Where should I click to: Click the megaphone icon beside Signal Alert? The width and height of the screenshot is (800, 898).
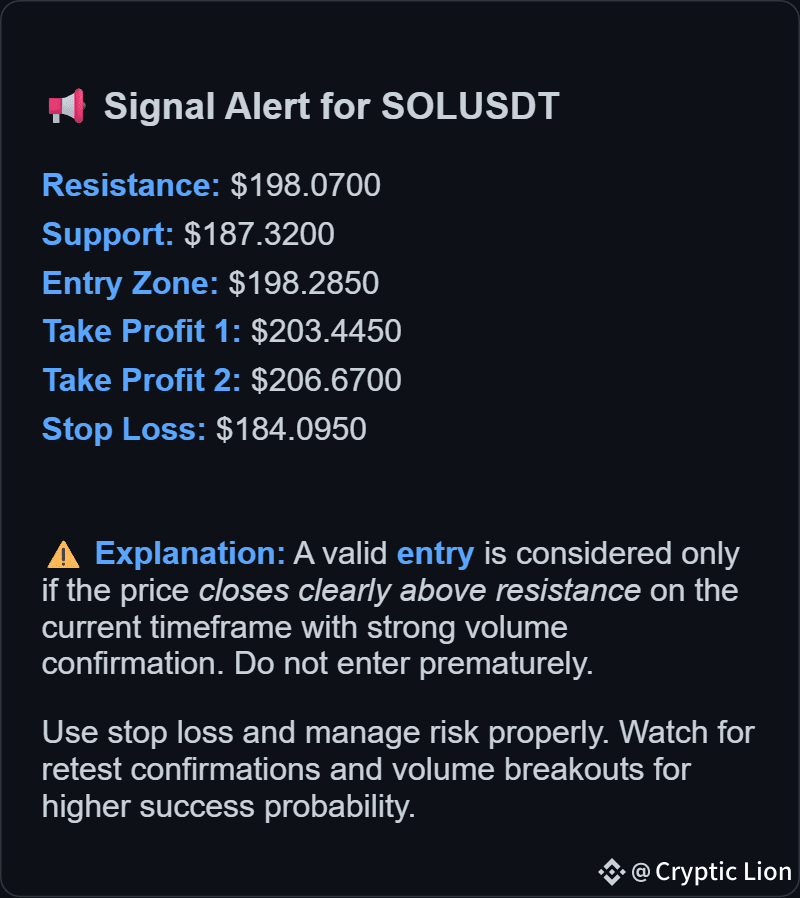point(66,107)
